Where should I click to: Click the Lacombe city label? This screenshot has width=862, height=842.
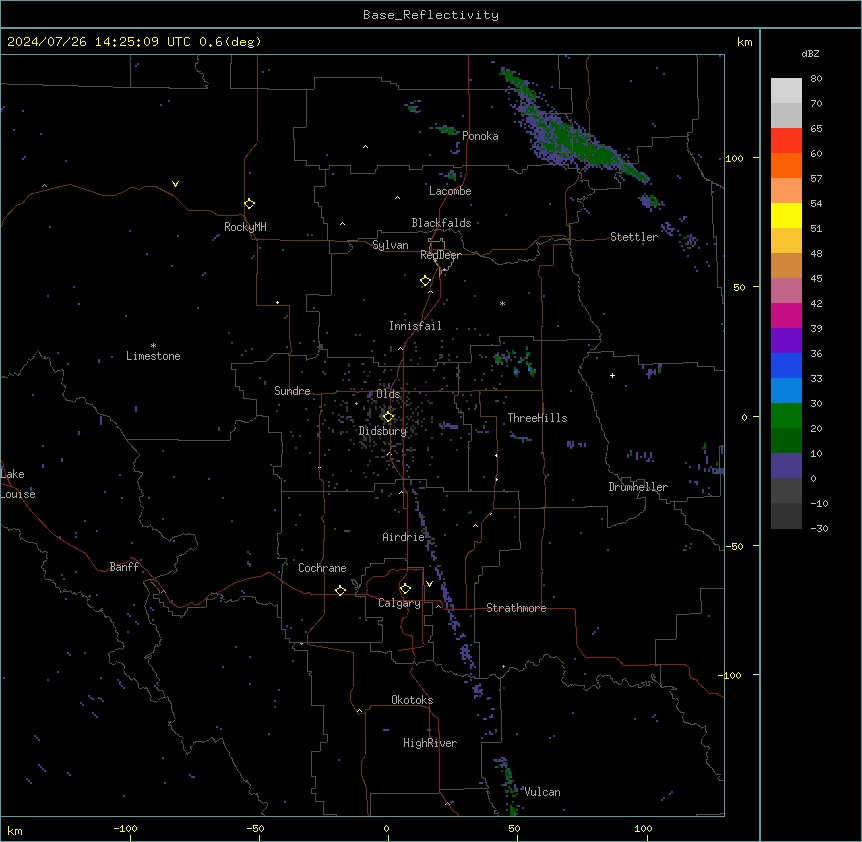(x=450, y=191)
